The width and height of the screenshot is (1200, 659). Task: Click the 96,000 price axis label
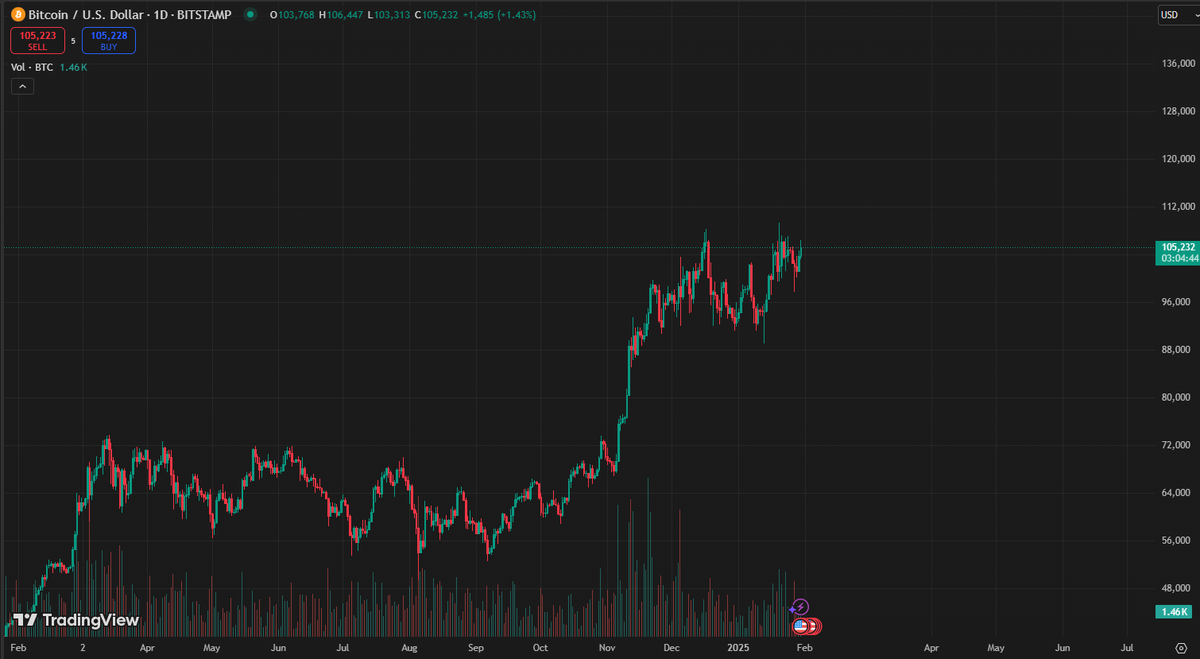pyautogui.click(x=1174, y=302)
